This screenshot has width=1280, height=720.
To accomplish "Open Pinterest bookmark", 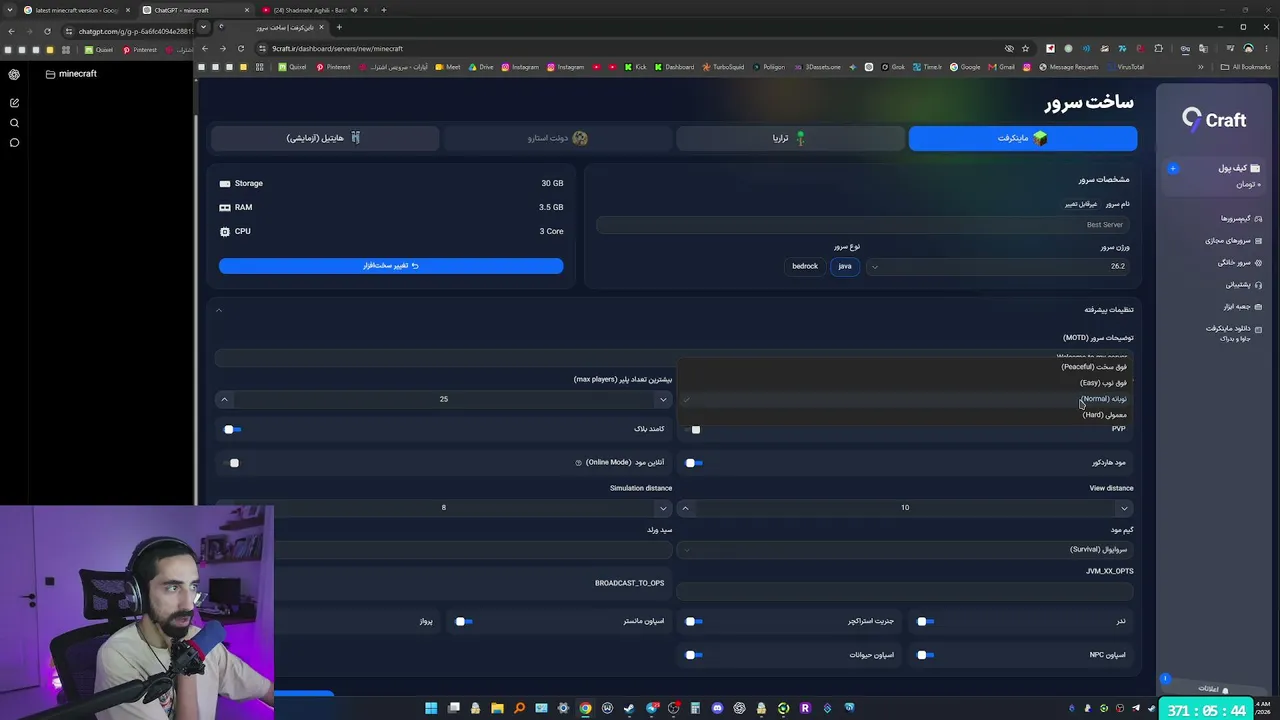I will [x=333, y=67].
